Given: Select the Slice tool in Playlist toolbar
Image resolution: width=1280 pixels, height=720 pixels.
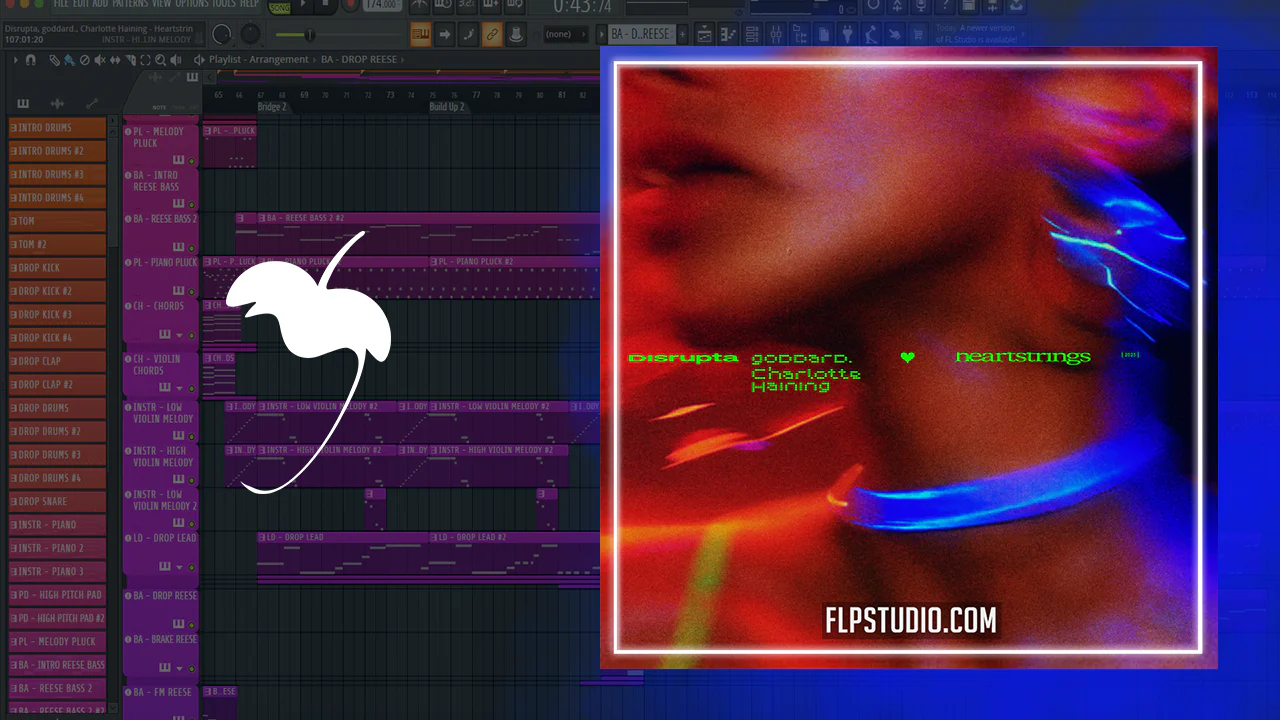Looking at the screenshot, I should click(x=133, y=60).
